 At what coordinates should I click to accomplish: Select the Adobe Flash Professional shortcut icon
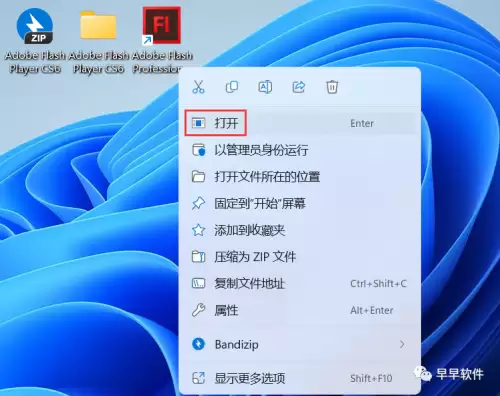(162, 40)
